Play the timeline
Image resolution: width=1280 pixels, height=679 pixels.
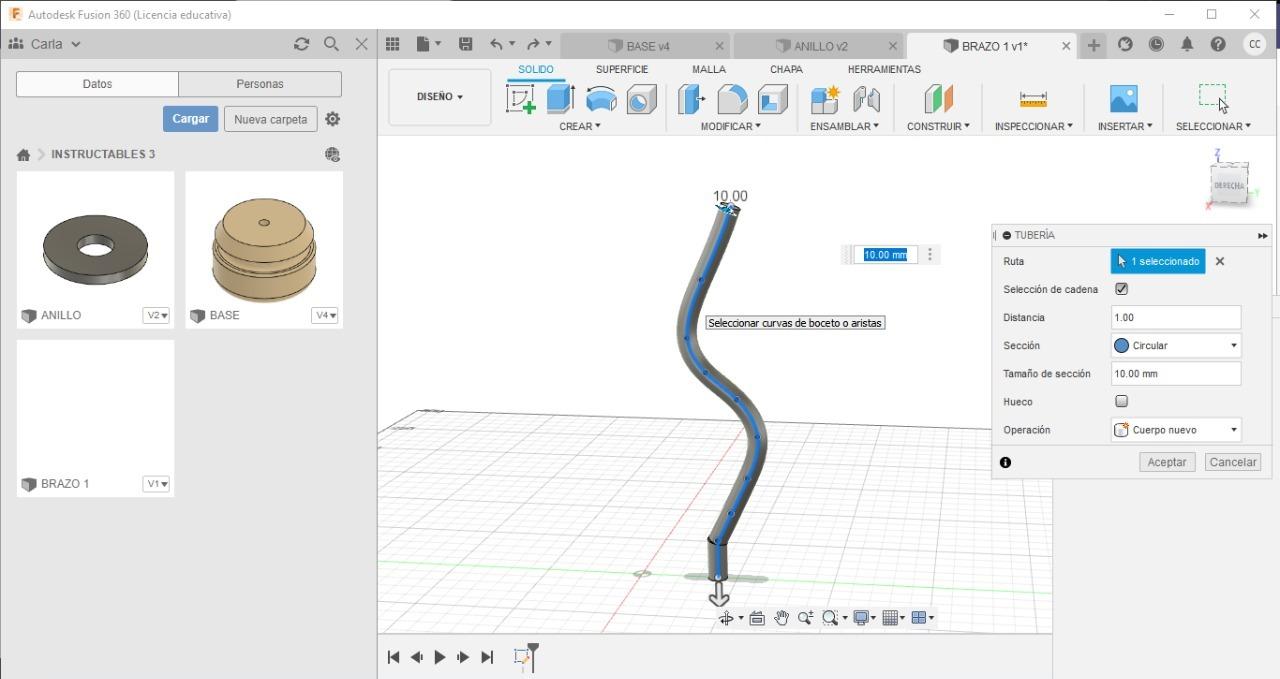440,657
